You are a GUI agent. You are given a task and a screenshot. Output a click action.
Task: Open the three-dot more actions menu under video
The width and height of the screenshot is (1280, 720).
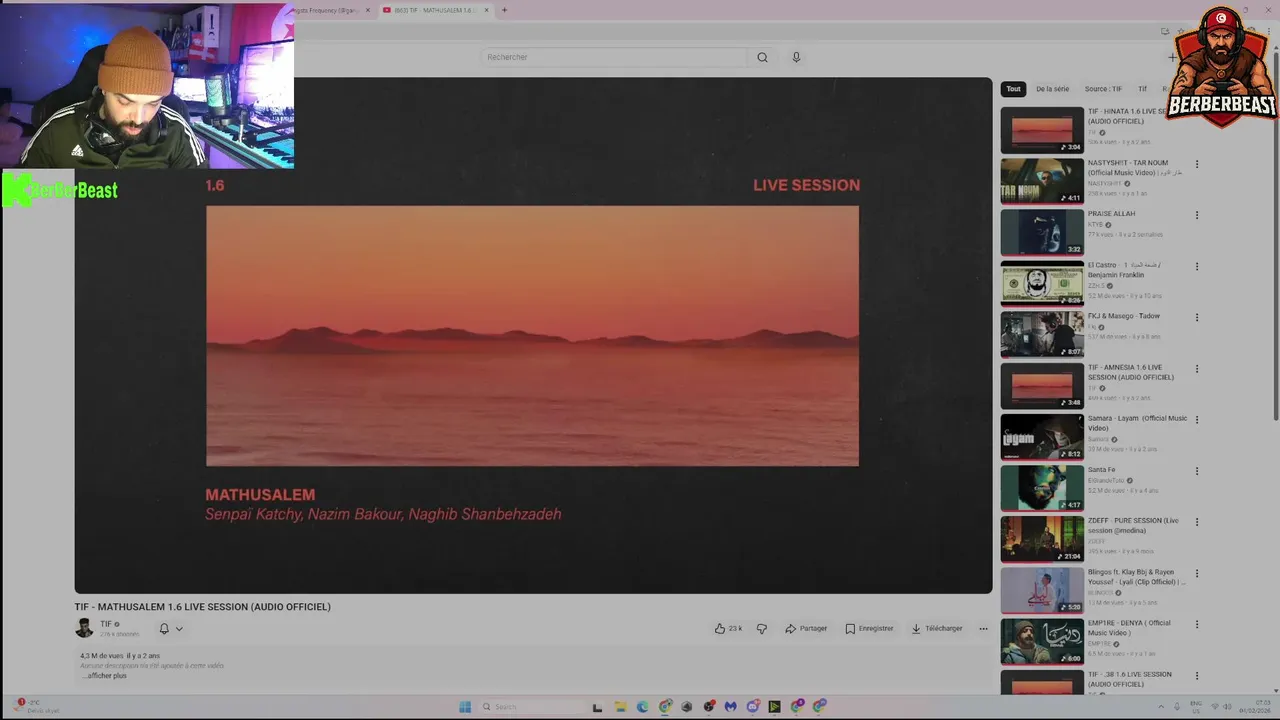click(x=983, y=629)
